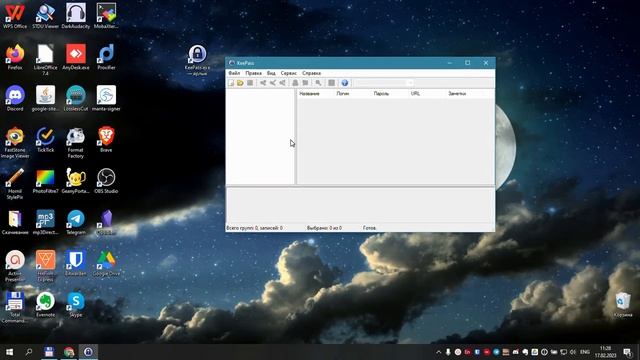Select the OBS Studio desktop icon

pos(106,181)
